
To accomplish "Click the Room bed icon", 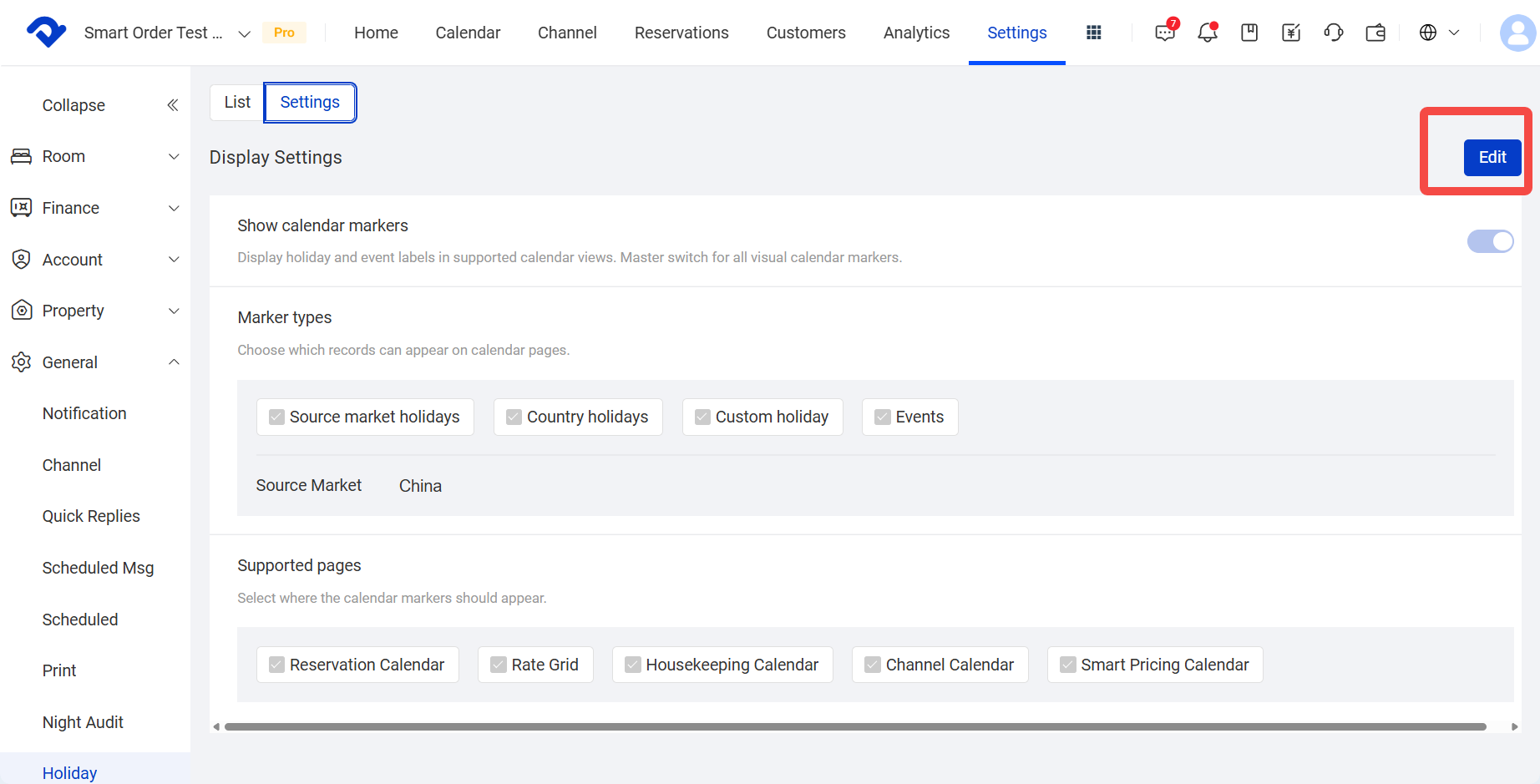I will (x=21, y=156).
